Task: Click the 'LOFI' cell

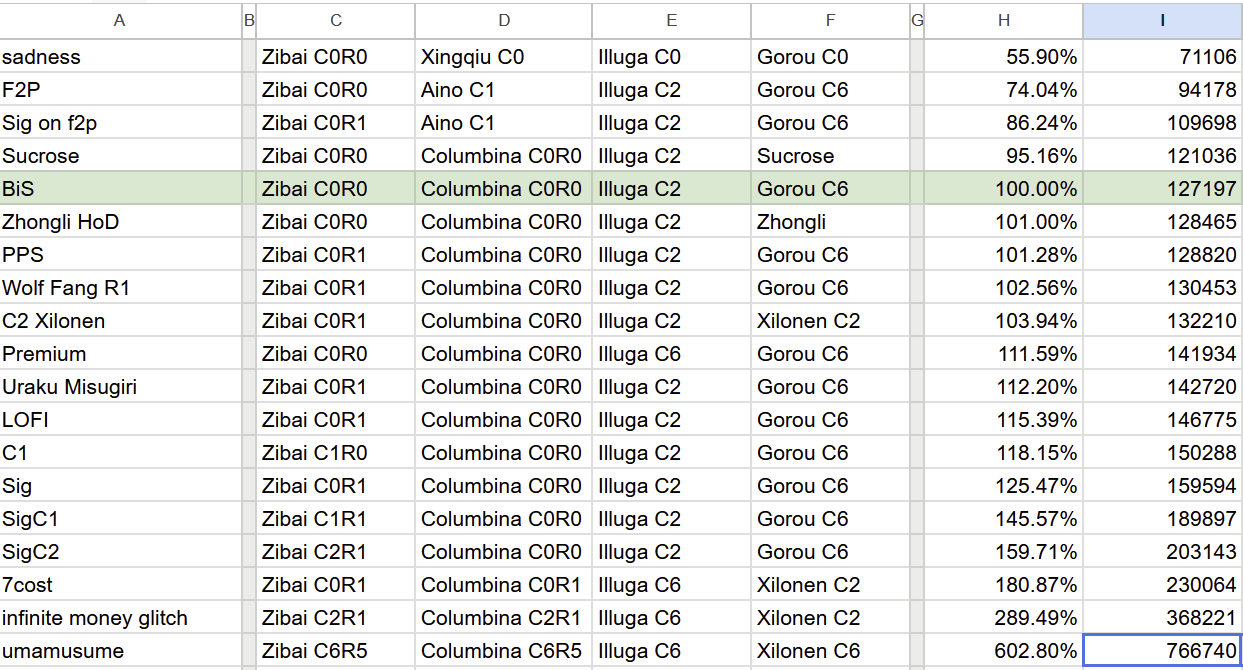Action: 120,420
